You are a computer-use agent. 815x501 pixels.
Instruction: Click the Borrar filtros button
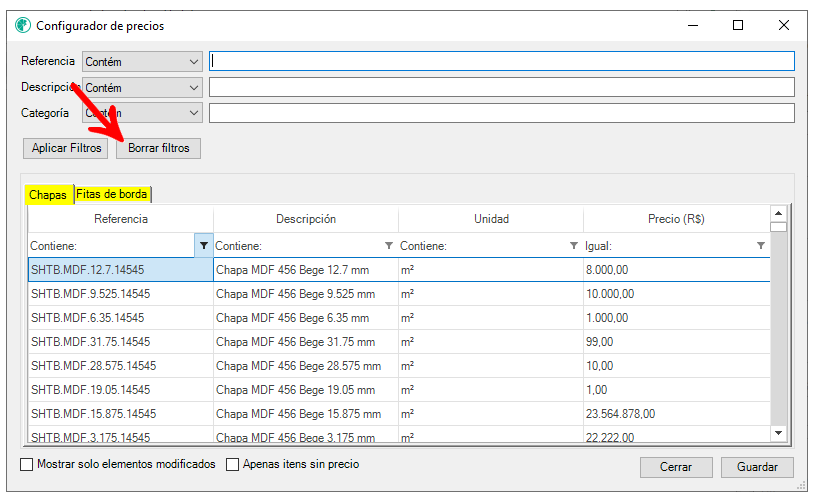click(158, 148)
